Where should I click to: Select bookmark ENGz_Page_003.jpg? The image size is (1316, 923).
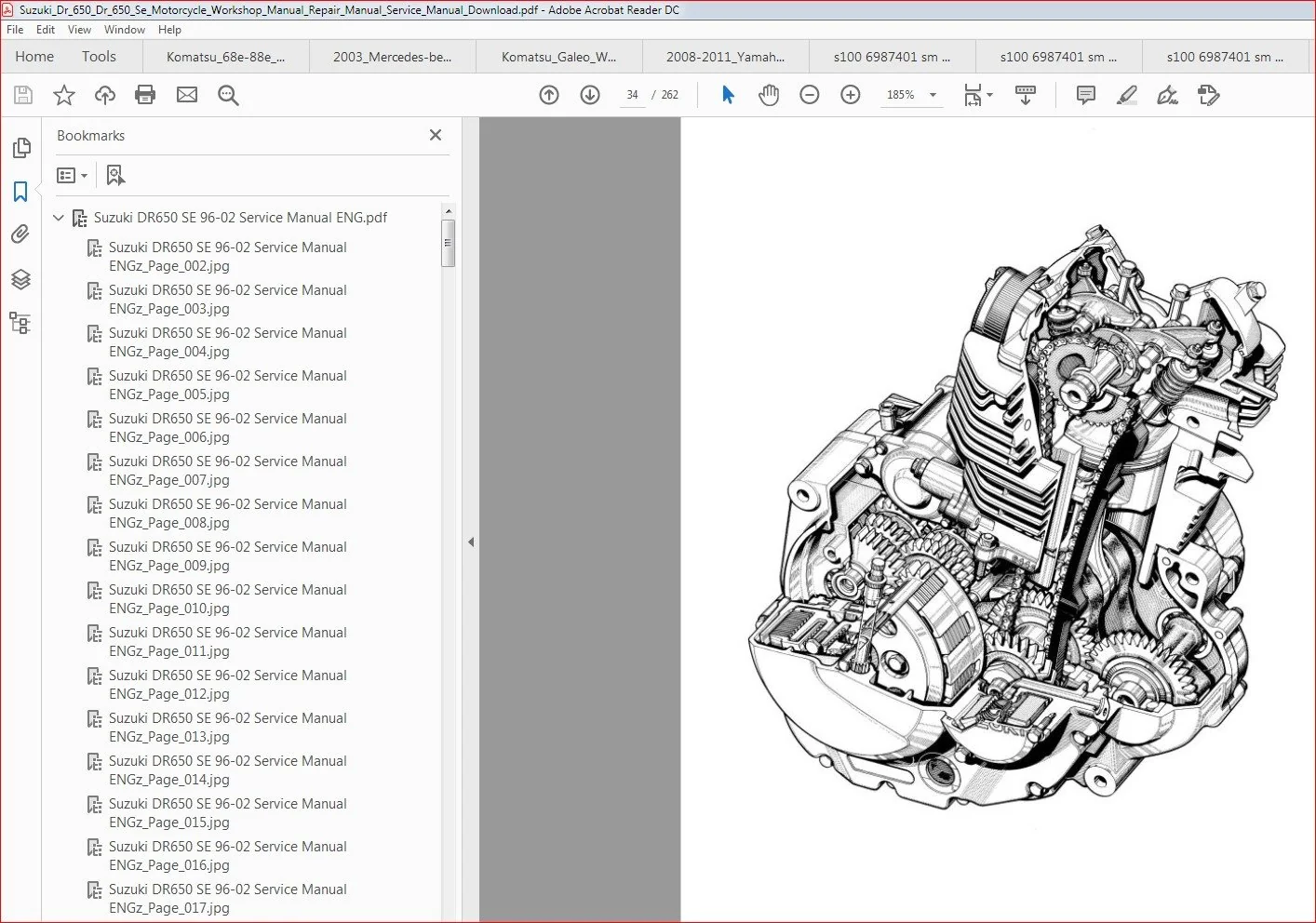point(227,300)
